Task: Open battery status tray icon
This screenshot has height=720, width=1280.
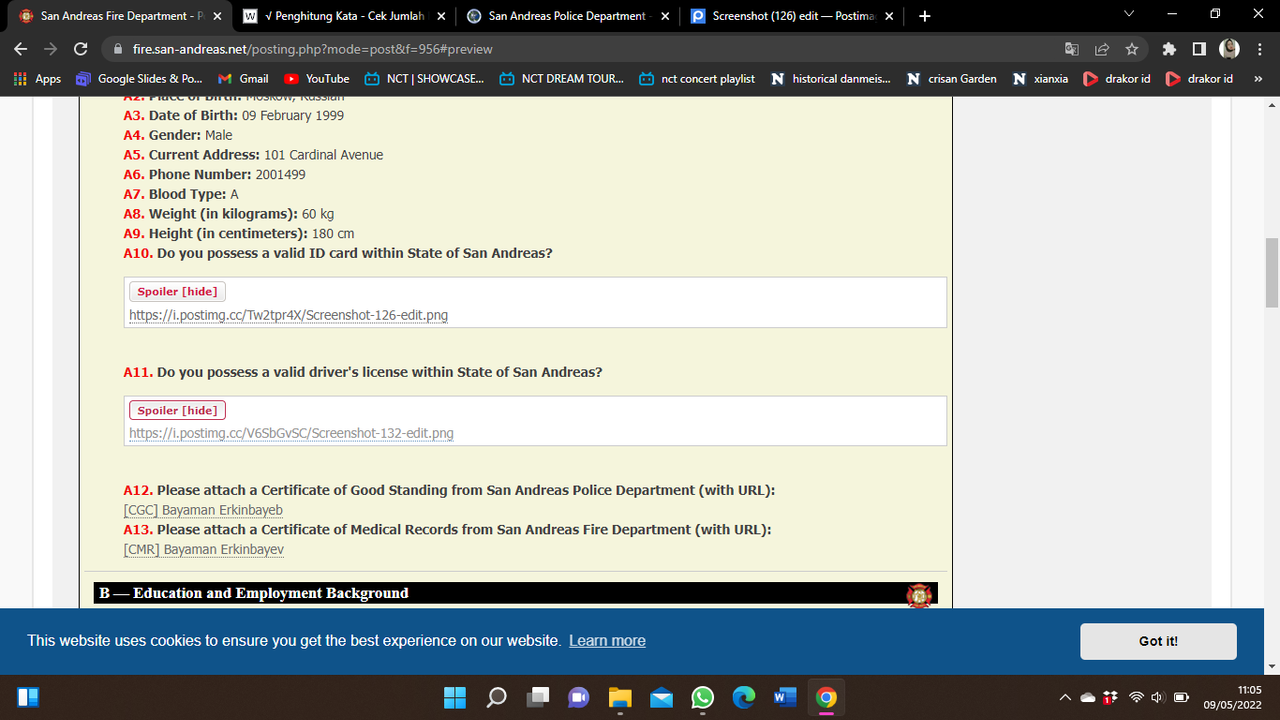Action: point(1181,697)
